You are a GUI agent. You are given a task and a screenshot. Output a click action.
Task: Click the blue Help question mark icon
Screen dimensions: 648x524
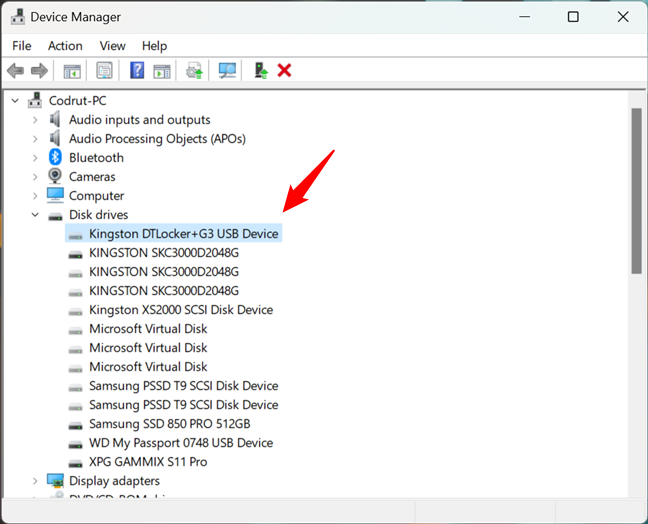point(137,70)
